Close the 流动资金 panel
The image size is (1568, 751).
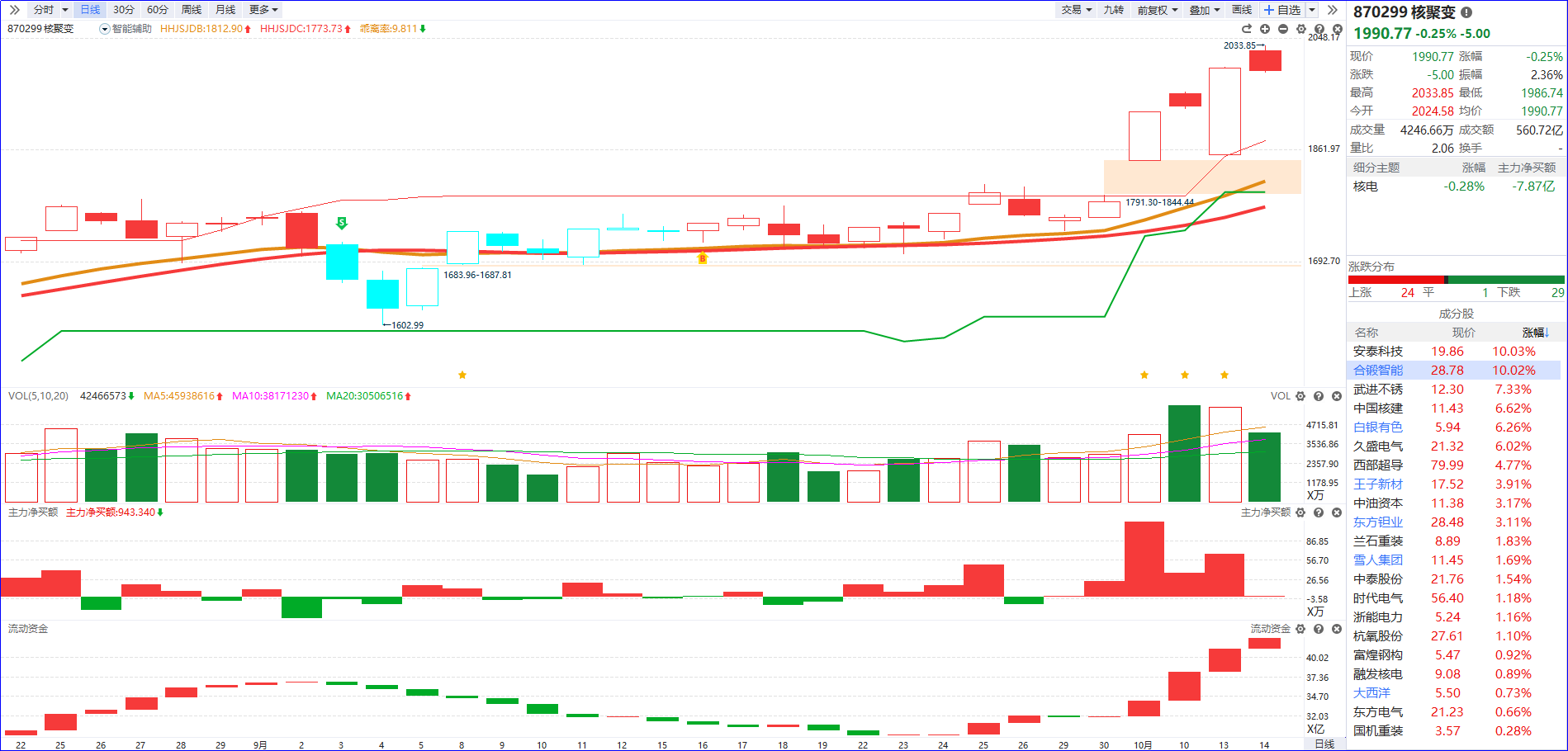click(x=1337, y=629)
